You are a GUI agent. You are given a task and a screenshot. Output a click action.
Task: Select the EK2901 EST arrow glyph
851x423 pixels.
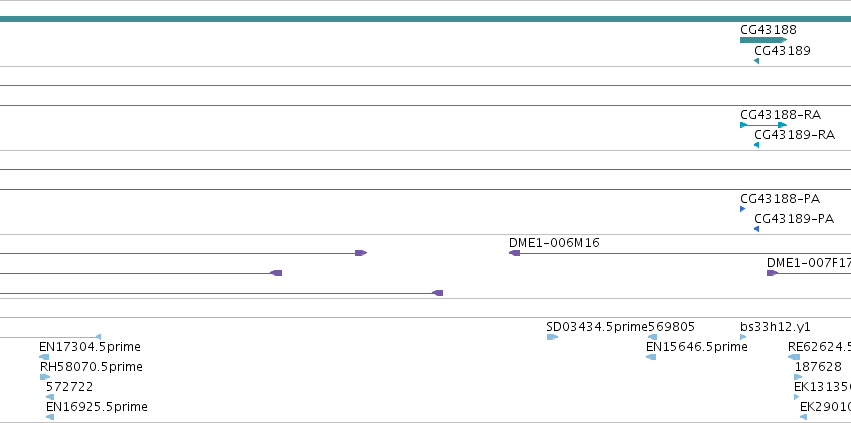[804, 418]
